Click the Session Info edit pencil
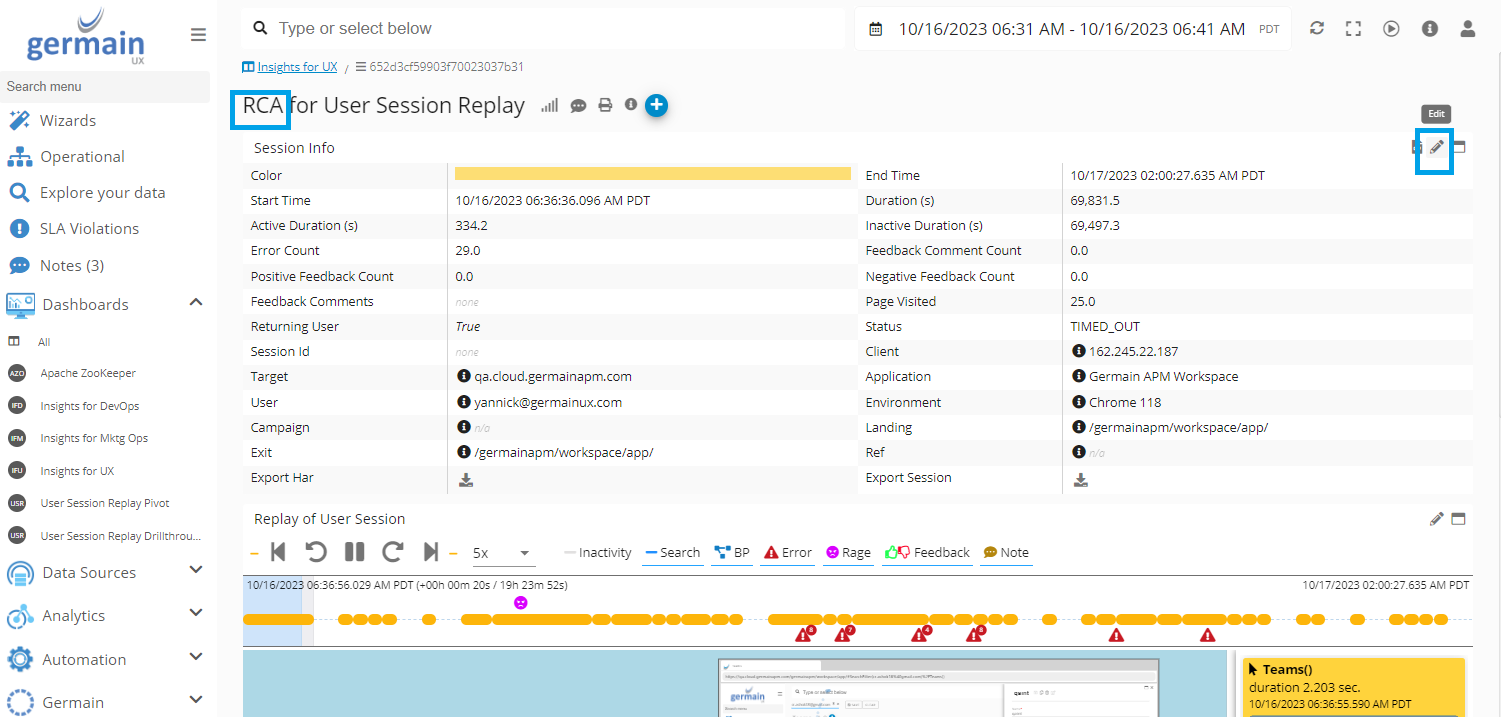Viewport: 1501px width, 717px height. click(x=1436, y=148)
